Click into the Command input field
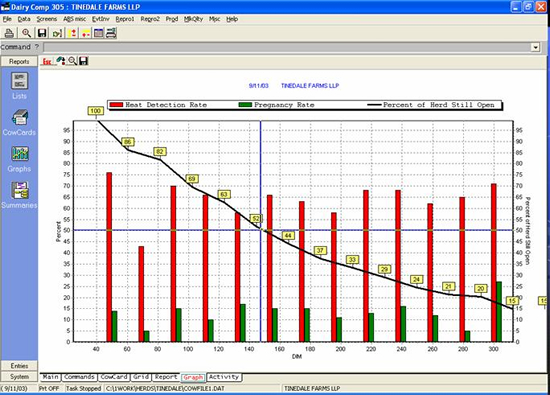The image size is (550, 395). click(287, 47)
